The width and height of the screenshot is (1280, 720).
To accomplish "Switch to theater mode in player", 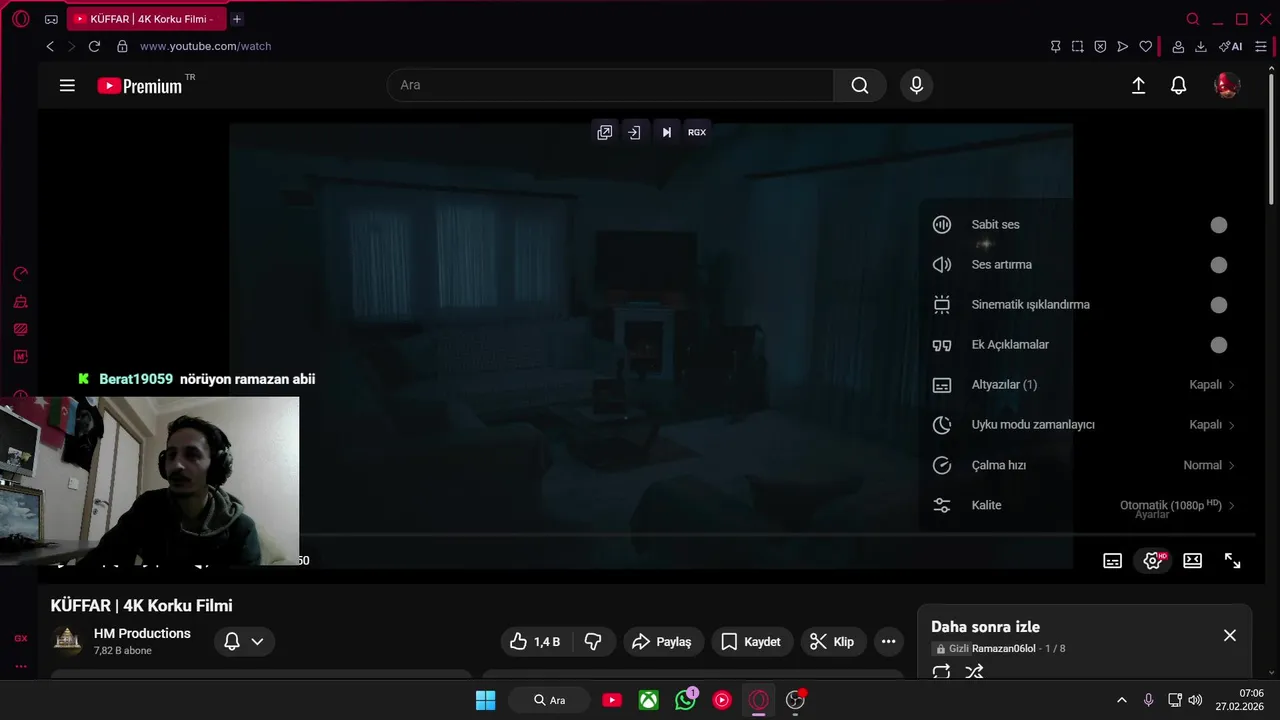I will [x=1193, y=561].
